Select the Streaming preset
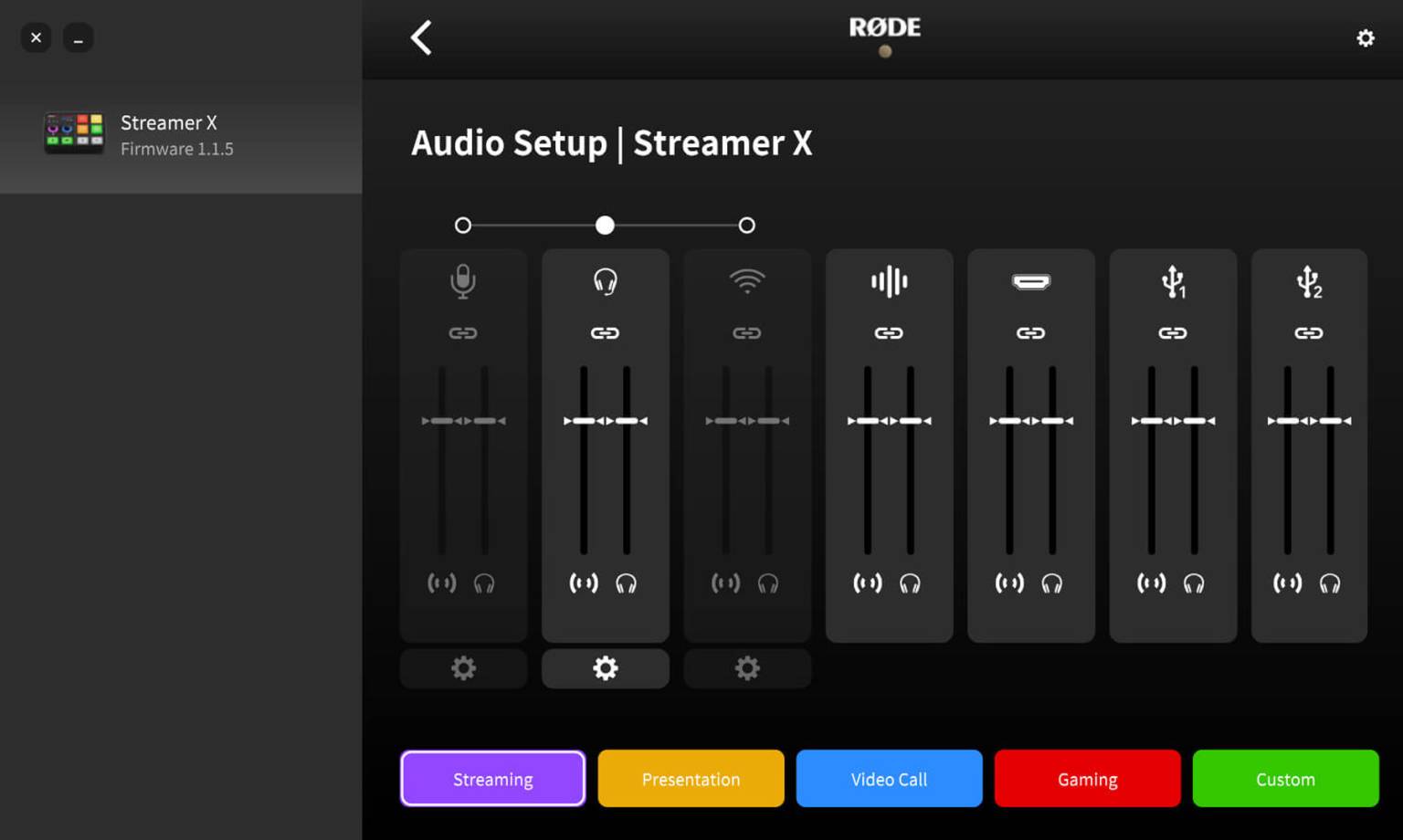 (492, 779)
